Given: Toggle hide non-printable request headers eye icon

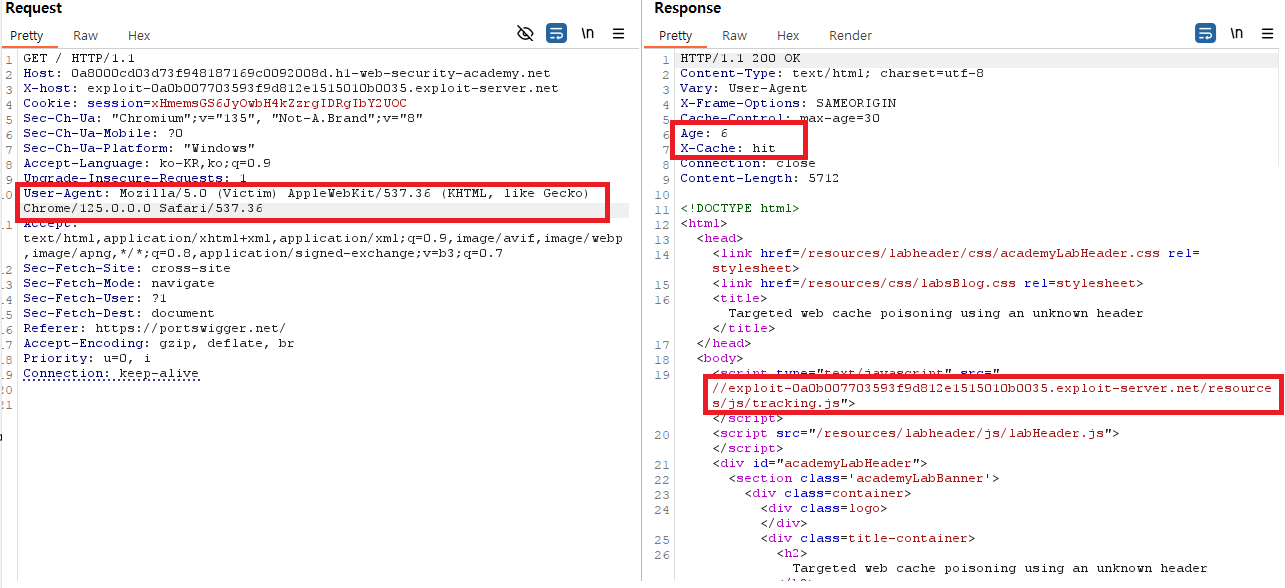Looking at the screenshot, I should pyautogui.click(x=525, y=33).
